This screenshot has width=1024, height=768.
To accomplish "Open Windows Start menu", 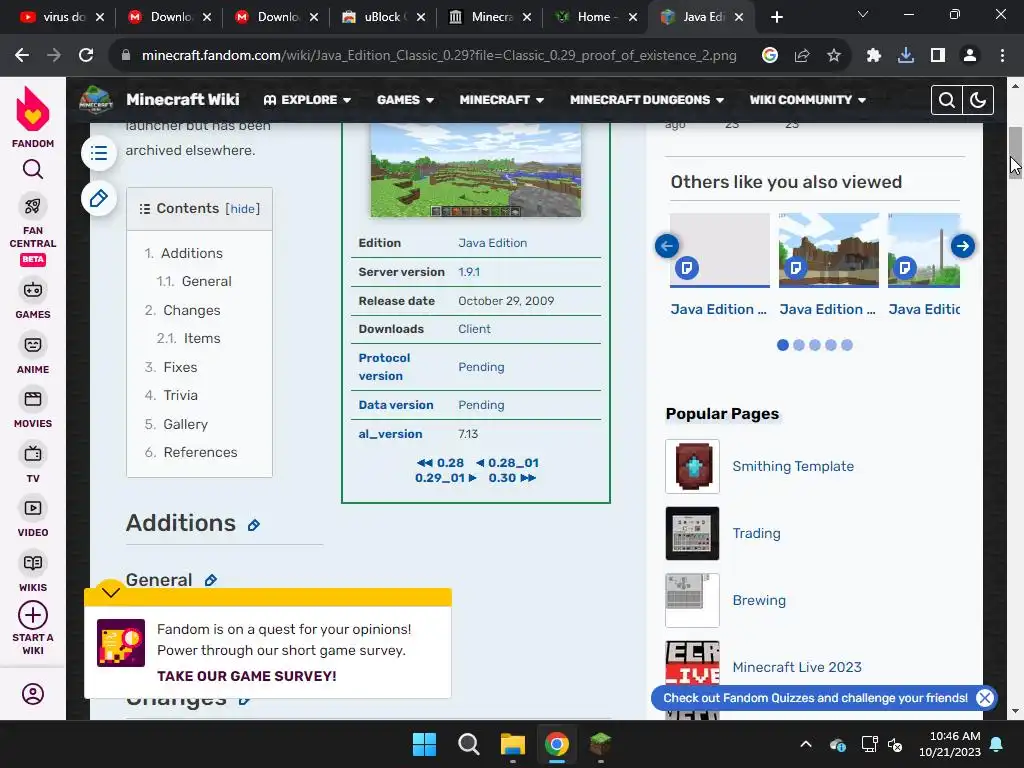I will (x=424, y=744).
